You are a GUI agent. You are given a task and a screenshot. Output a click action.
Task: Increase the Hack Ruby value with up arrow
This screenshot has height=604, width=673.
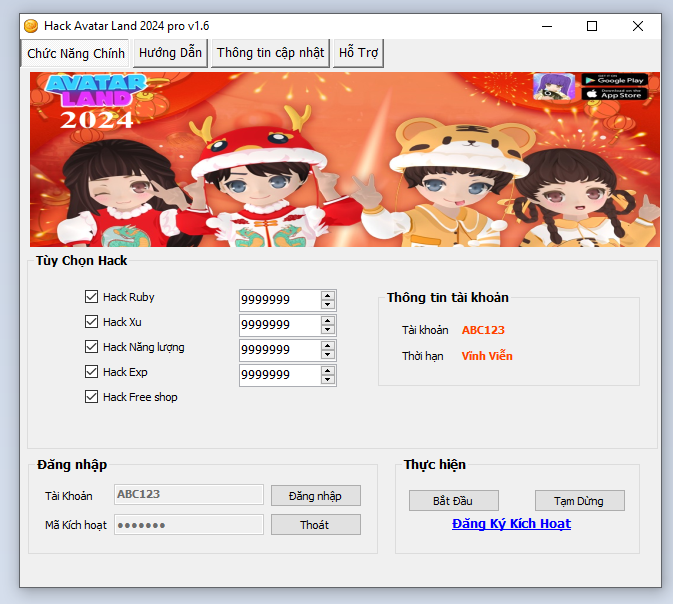[327, 295]
